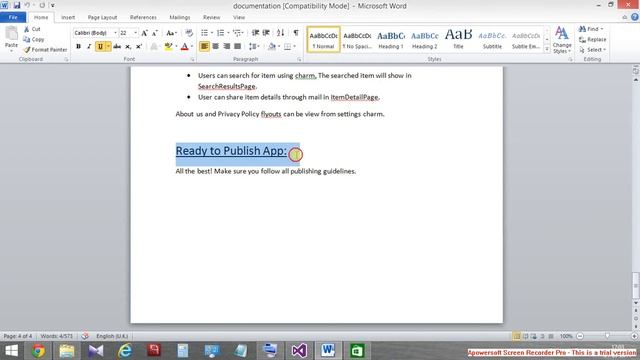Apply strikethrough formatting
This screenshot has height=360, width=640.
[x=117, y=47]
